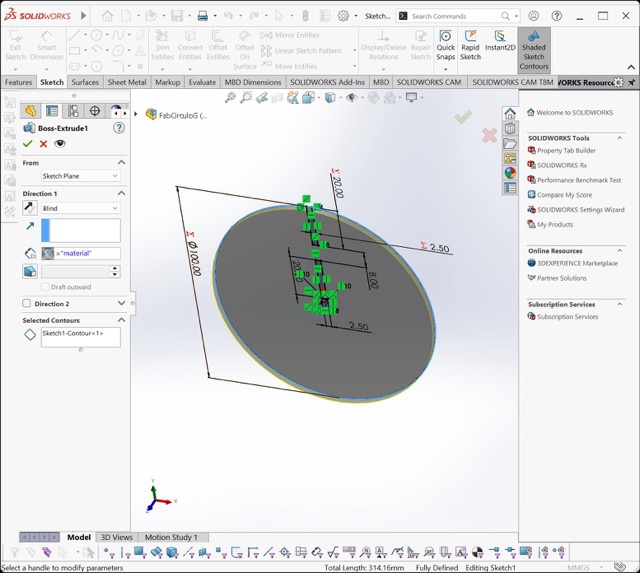
Task: Open the 3D Views bottom tab
Action: [x=116, y=537]
